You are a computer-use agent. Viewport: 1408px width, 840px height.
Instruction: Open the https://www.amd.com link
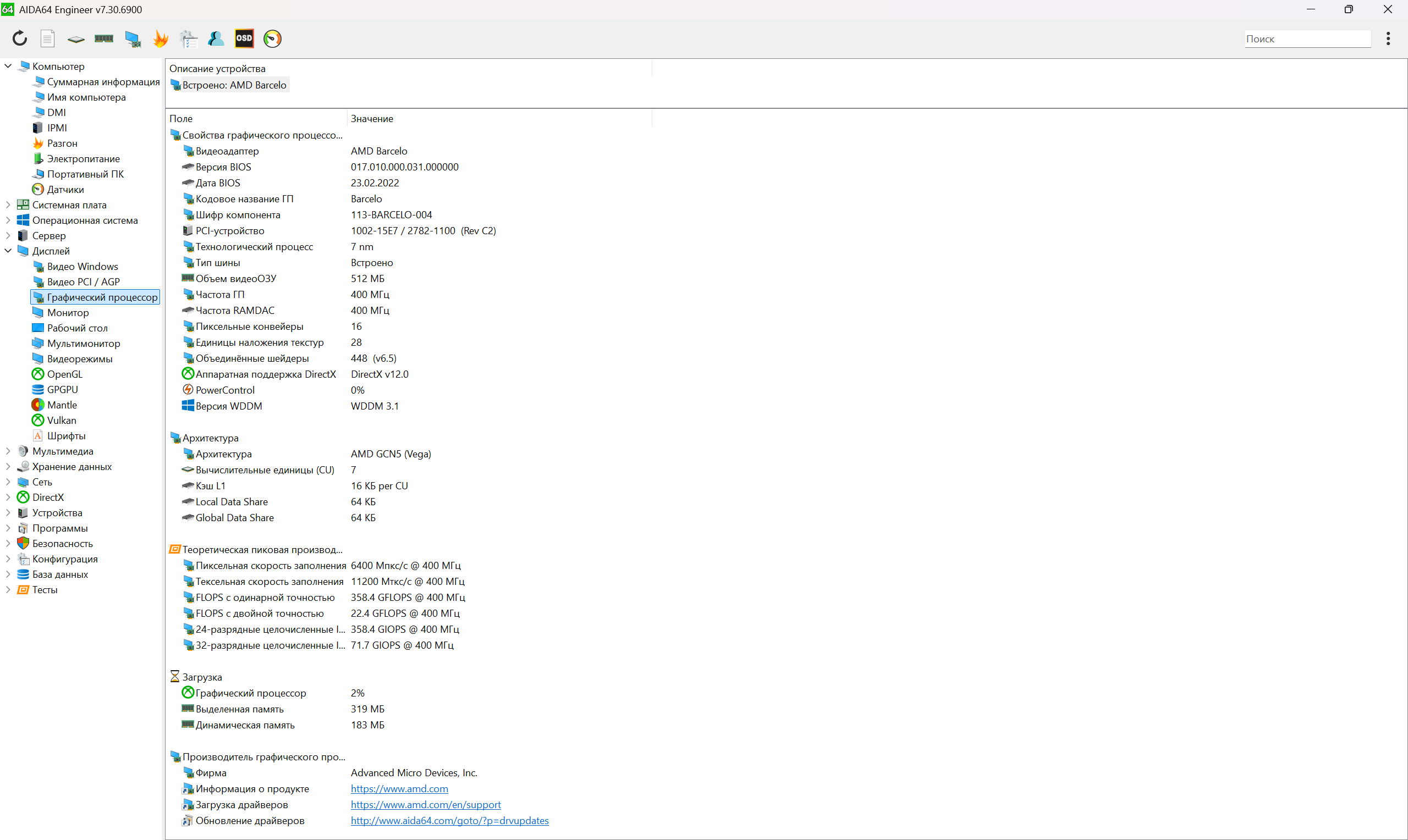399,788
